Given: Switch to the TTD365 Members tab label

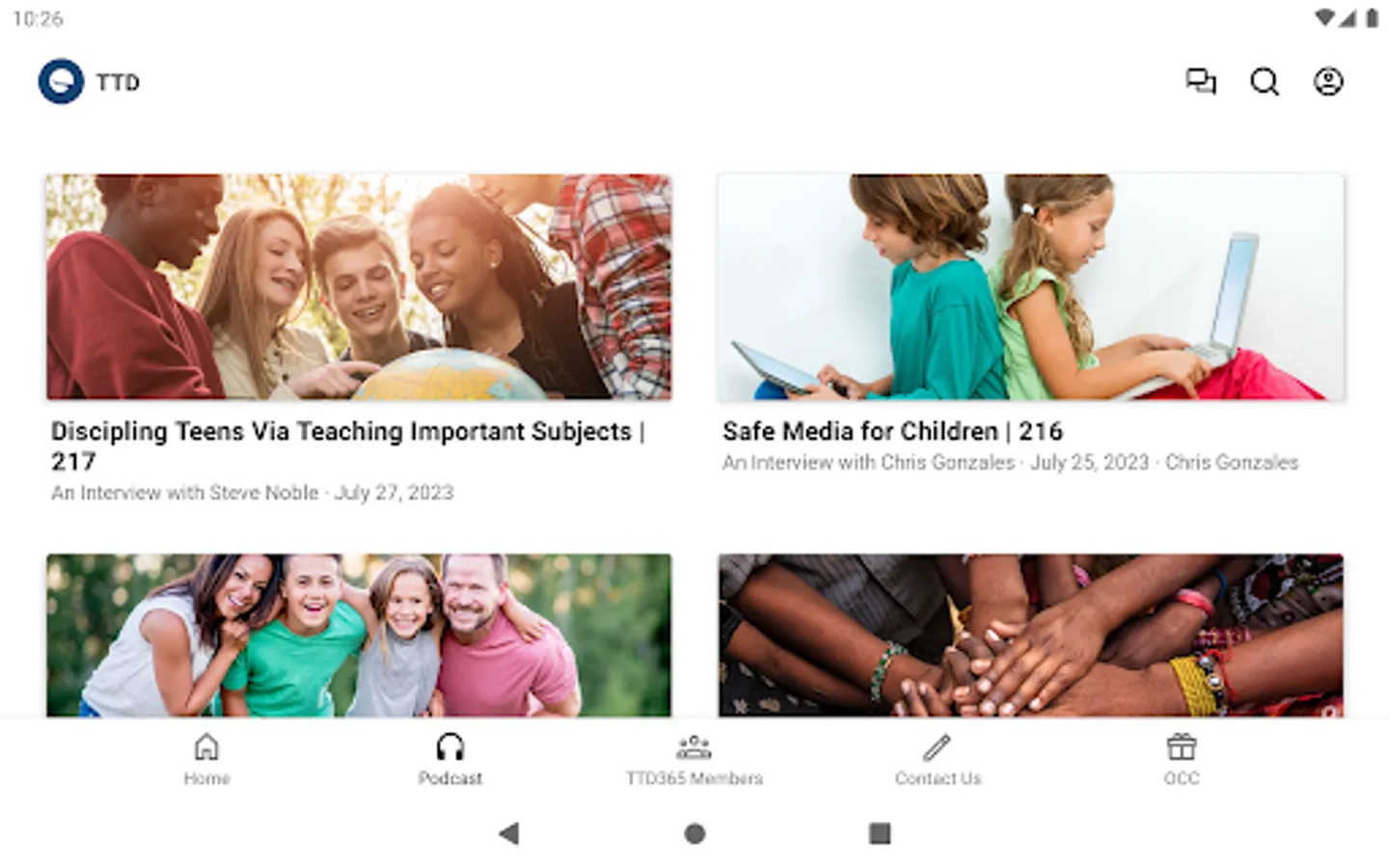Looking at the screenshot, I should point(694,778).
